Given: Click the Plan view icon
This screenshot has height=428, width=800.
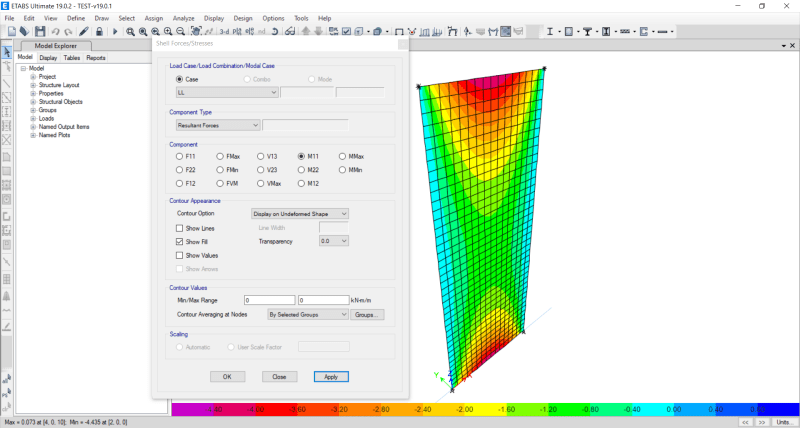Looking at the screenshot, I should 237,32.
